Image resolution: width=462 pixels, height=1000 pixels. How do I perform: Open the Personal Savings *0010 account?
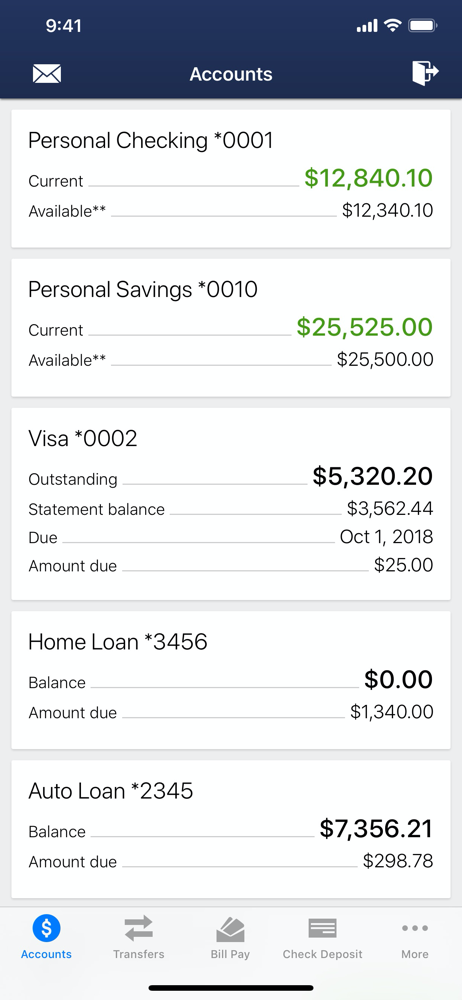coord(231,328)
